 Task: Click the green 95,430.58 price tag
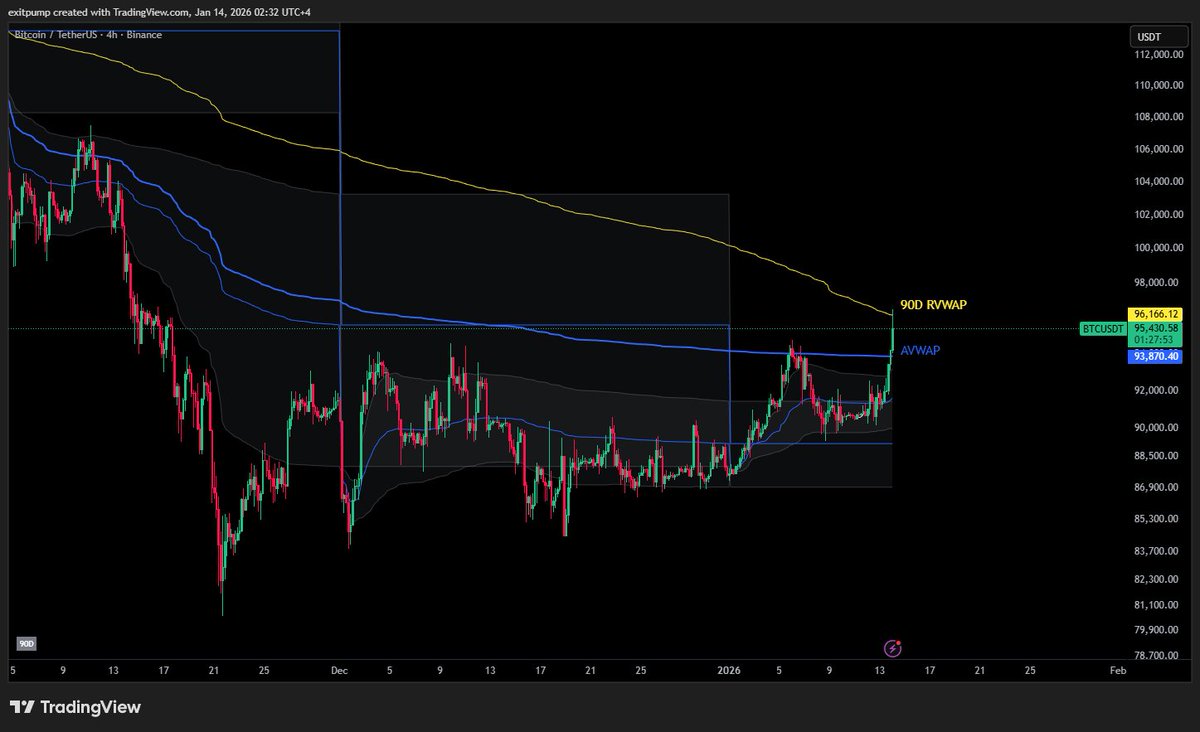point(1154,328)
